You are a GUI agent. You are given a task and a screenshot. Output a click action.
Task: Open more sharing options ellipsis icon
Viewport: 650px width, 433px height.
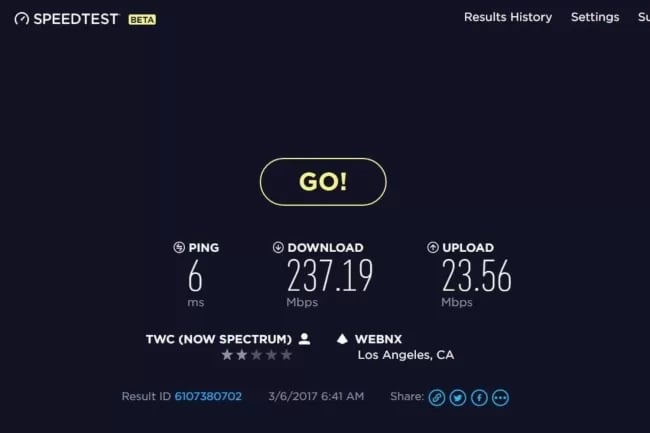tap(500, 398)
